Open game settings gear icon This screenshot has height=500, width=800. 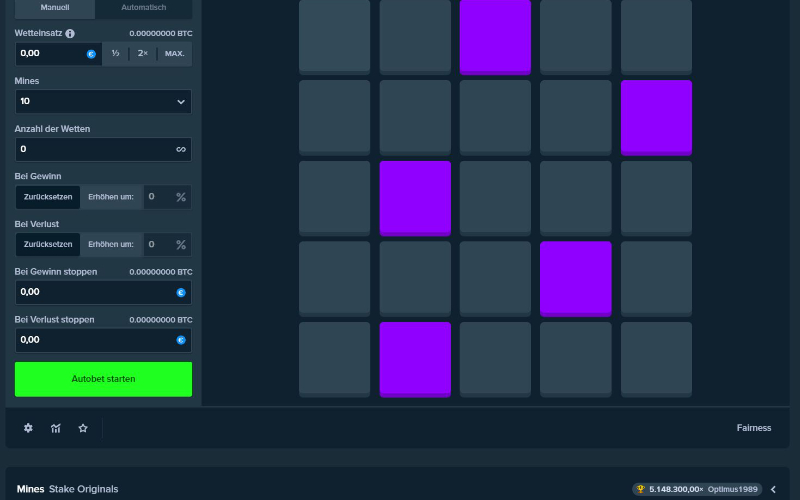[x=28, y=428]
